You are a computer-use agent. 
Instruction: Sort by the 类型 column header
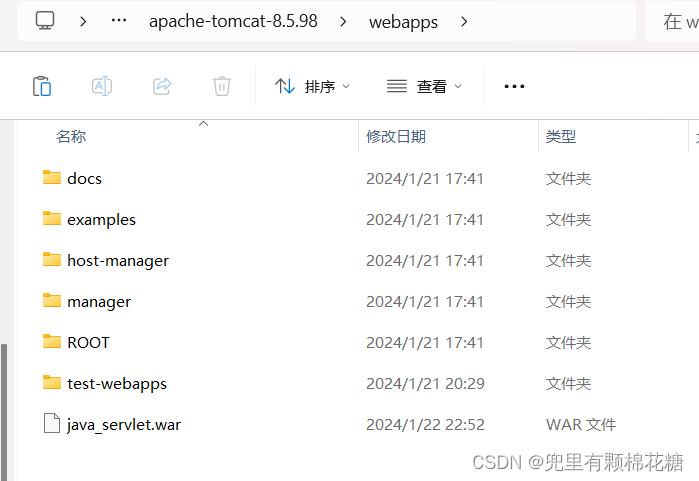pyautogui.click(x=561, y=136)
